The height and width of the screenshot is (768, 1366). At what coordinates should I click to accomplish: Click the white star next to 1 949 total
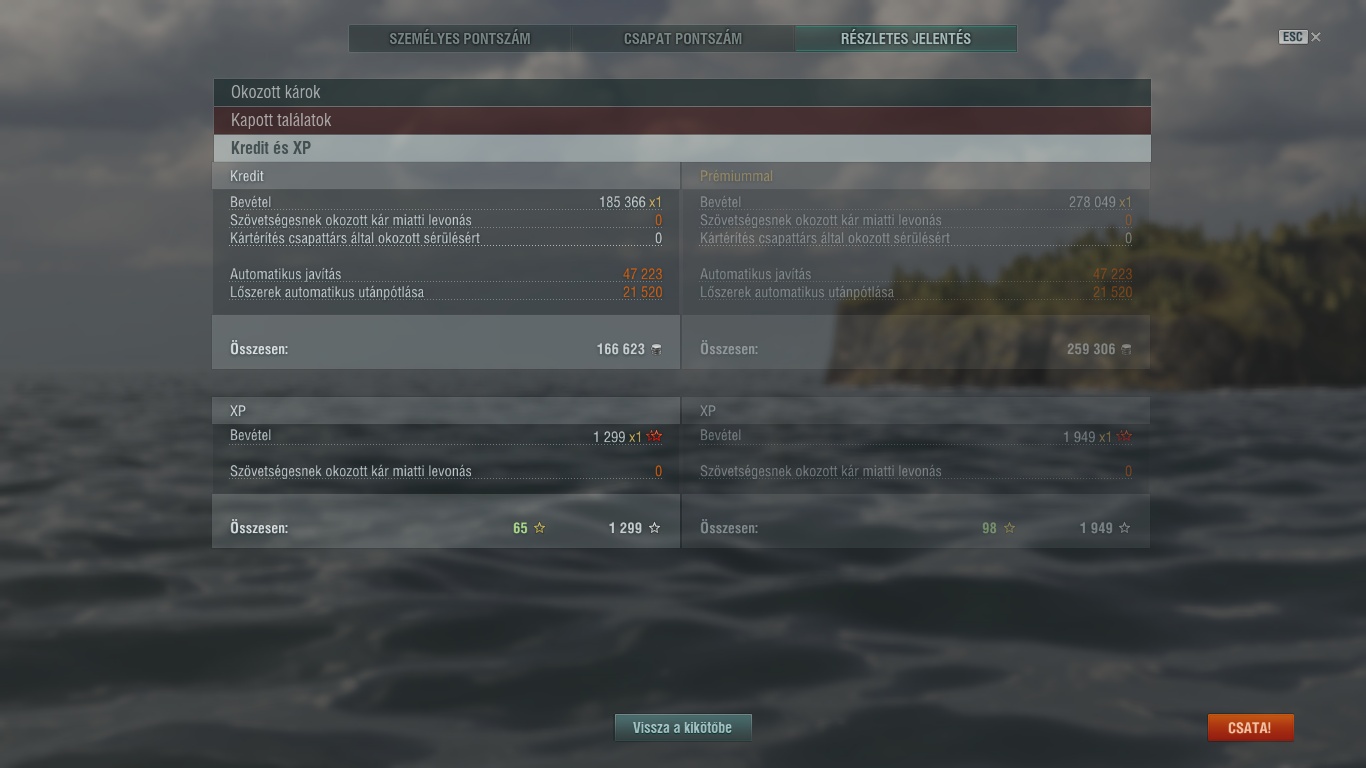[1125, 528]
